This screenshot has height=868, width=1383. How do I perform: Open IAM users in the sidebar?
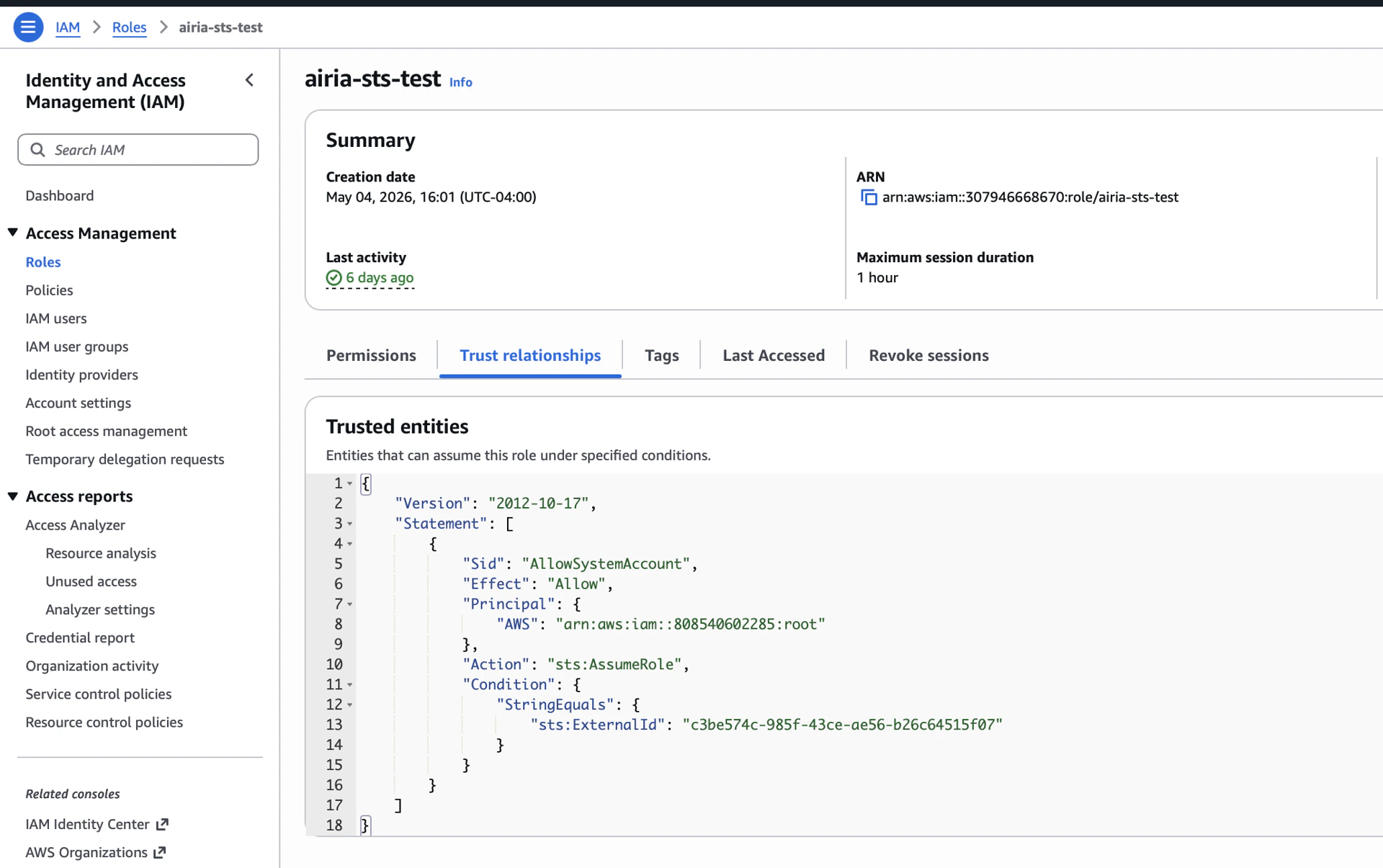click(x=56, y=318)
